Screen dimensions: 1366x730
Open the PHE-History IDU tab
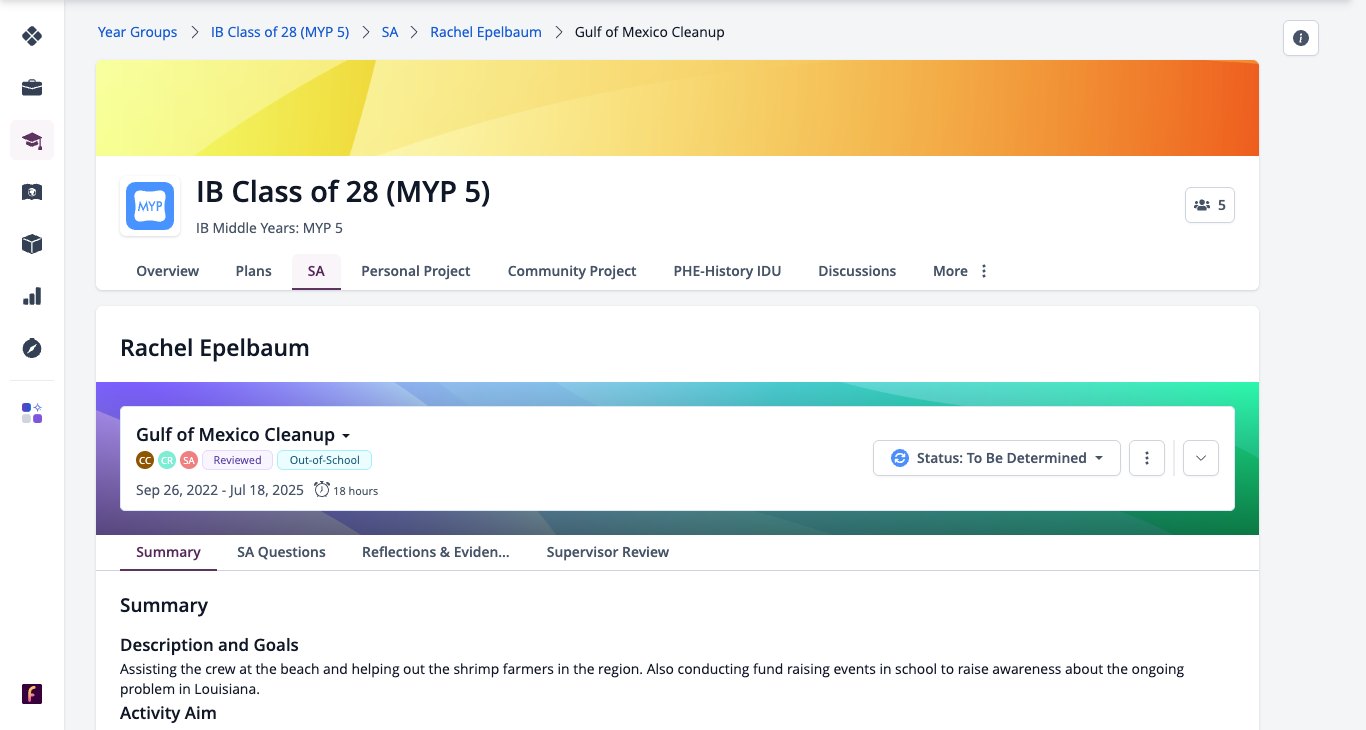[727, 271]
